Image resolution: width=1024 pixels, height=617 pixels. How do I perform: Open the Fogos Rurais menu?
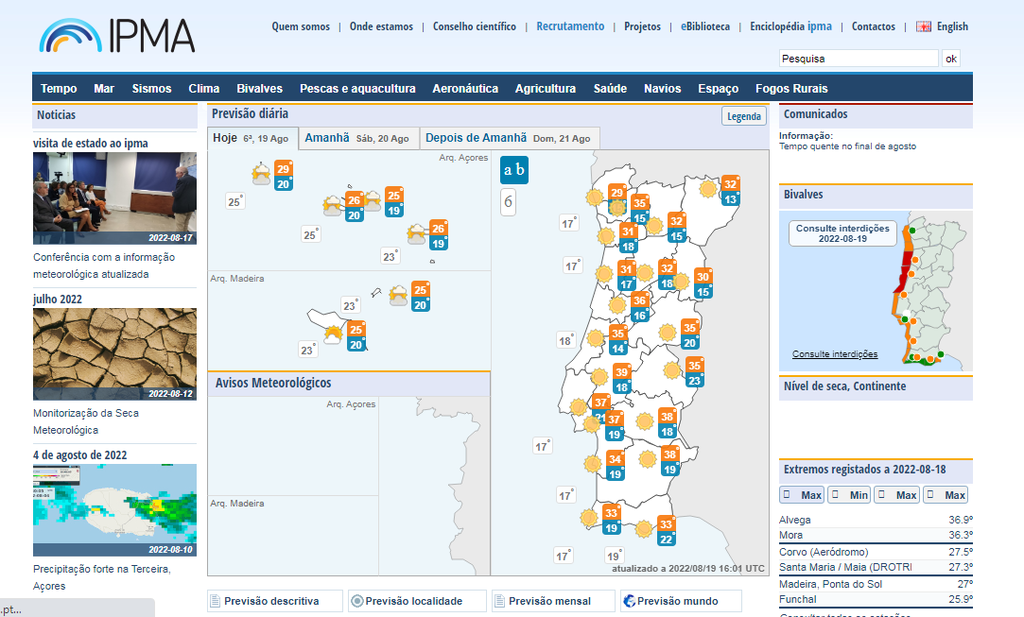(792, 89)
